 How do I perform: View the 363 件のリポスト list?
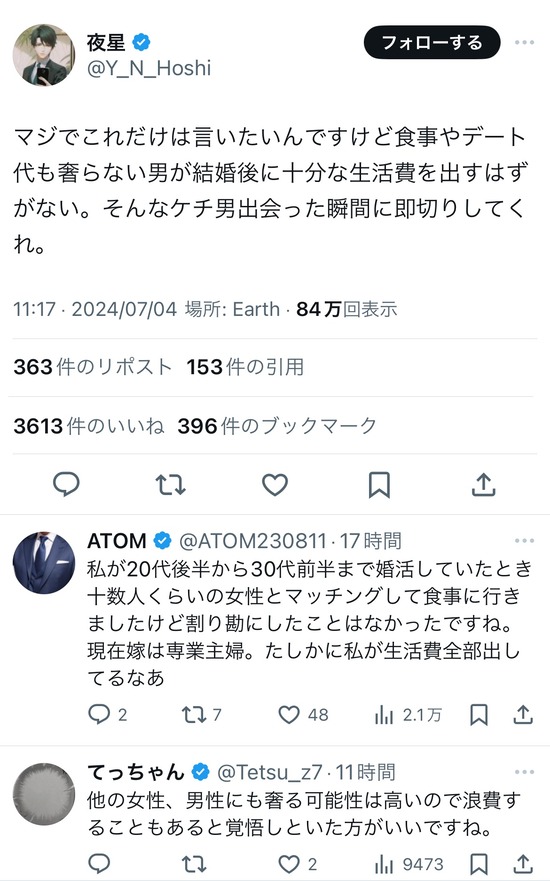point(92,367)
